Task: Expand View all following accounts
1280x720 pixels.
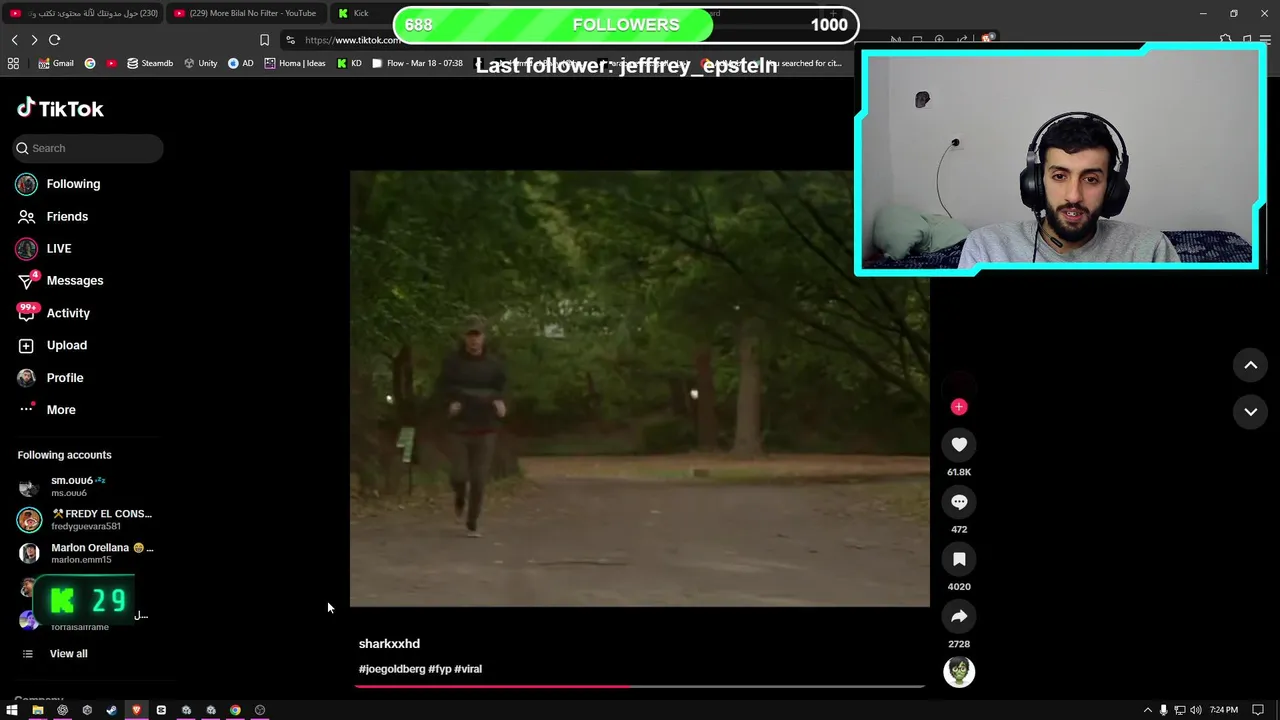Action: (68, 654)
